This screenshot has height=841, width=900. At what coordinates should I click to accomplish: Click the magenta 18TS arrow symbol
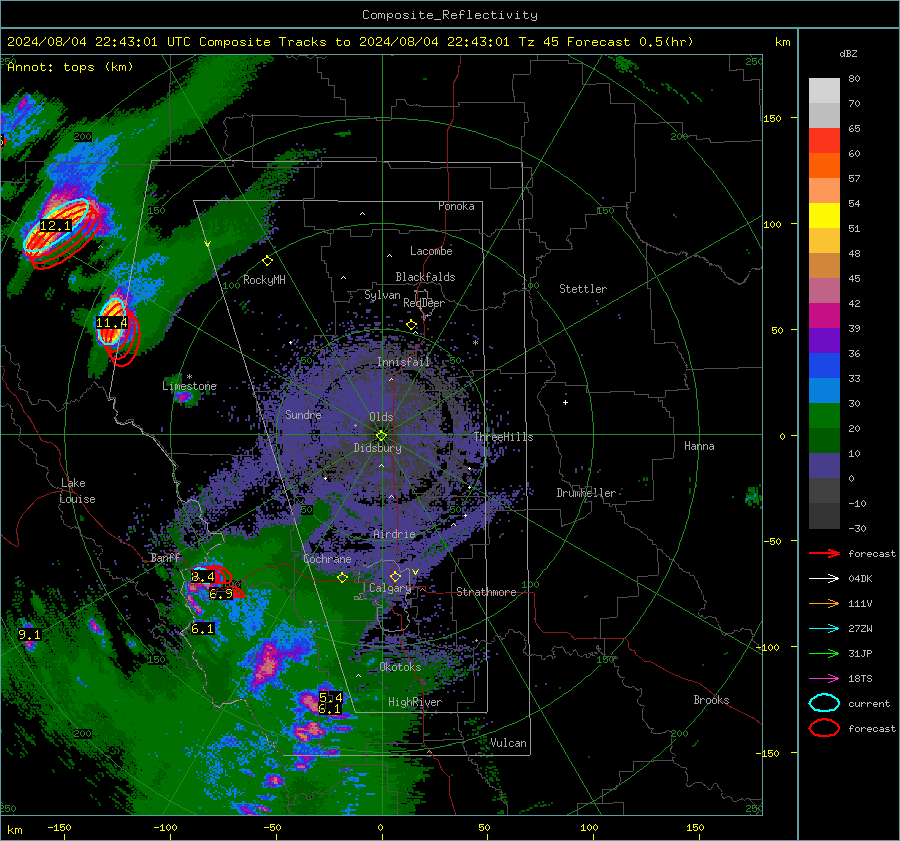coord(824,679)
